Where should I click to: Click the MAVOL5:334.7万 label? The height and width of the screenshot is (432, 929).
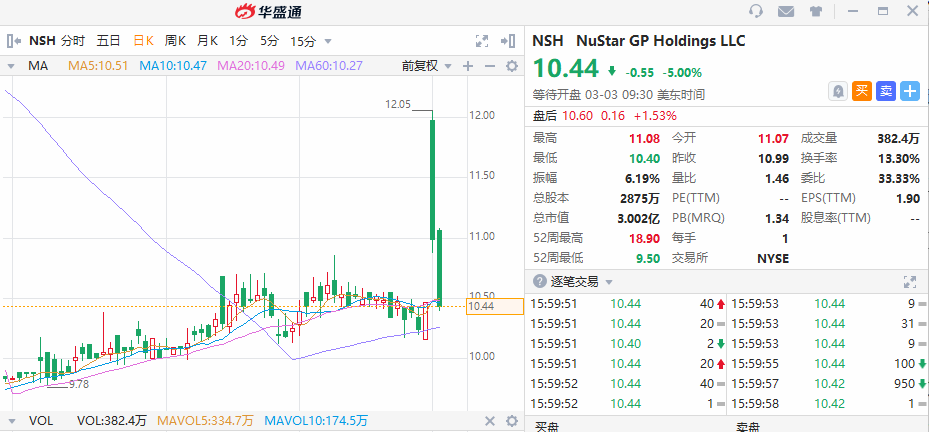[205, 421]
